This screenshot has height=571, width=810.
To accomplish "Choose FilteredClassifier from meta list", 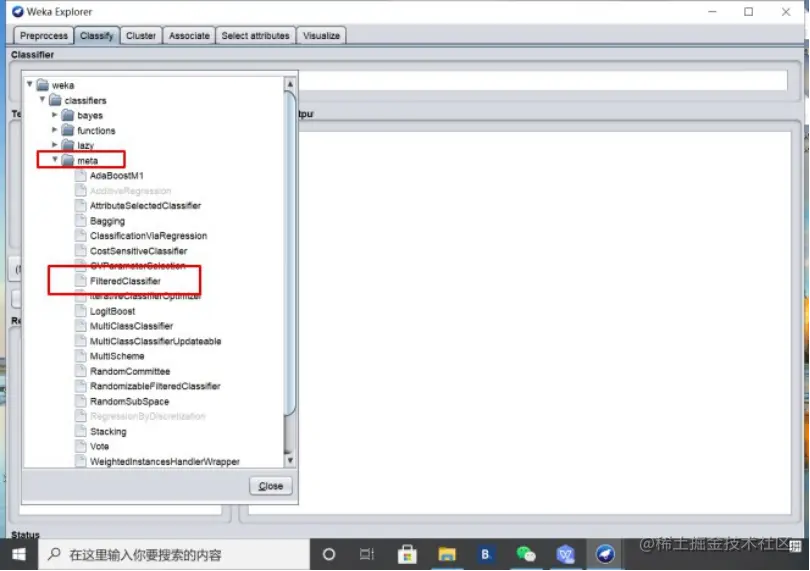I will point(125,281).
